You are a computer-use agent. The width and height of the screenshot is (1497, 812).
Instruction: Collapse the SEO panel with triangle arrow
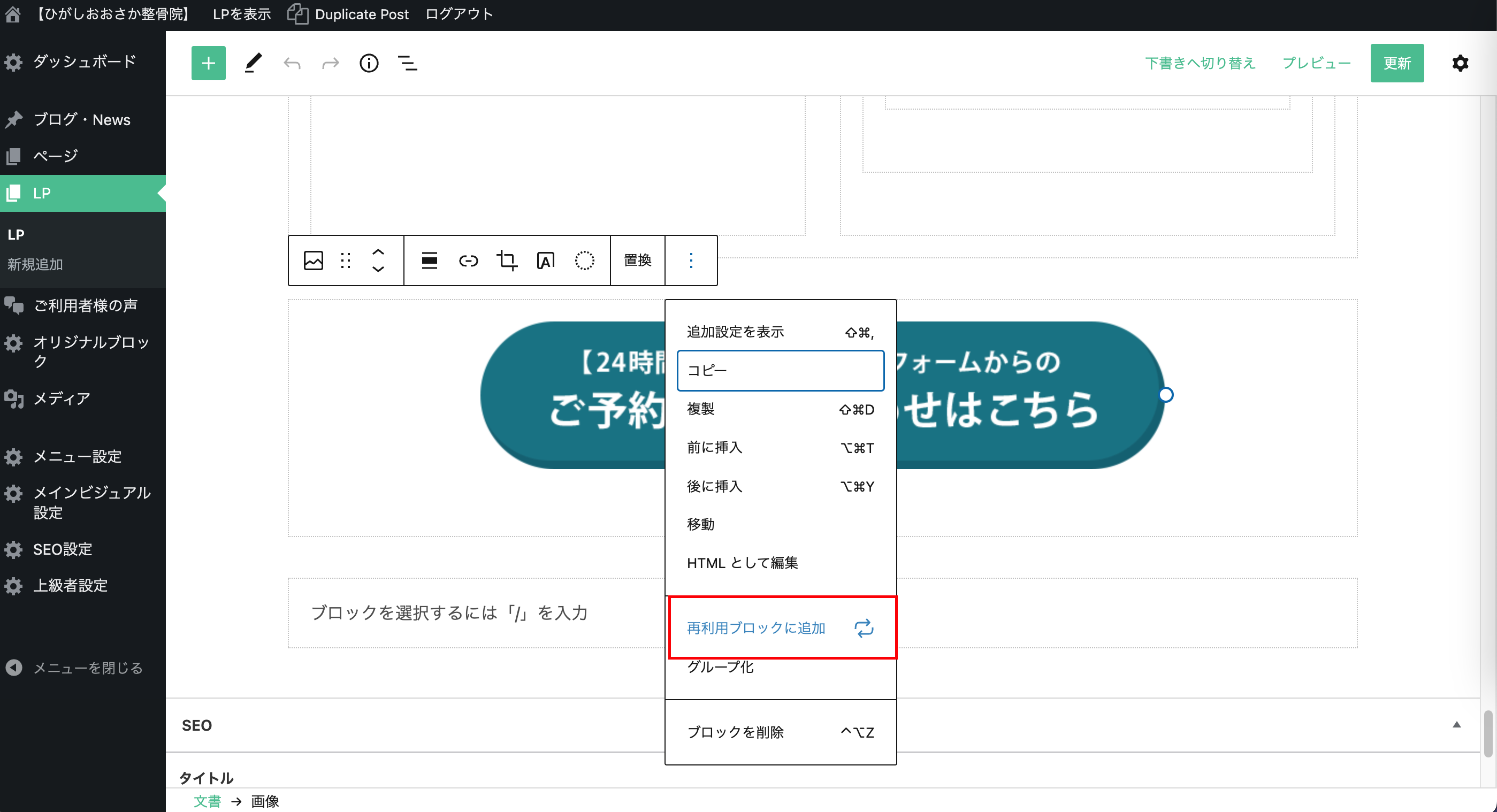[1456, 724]
